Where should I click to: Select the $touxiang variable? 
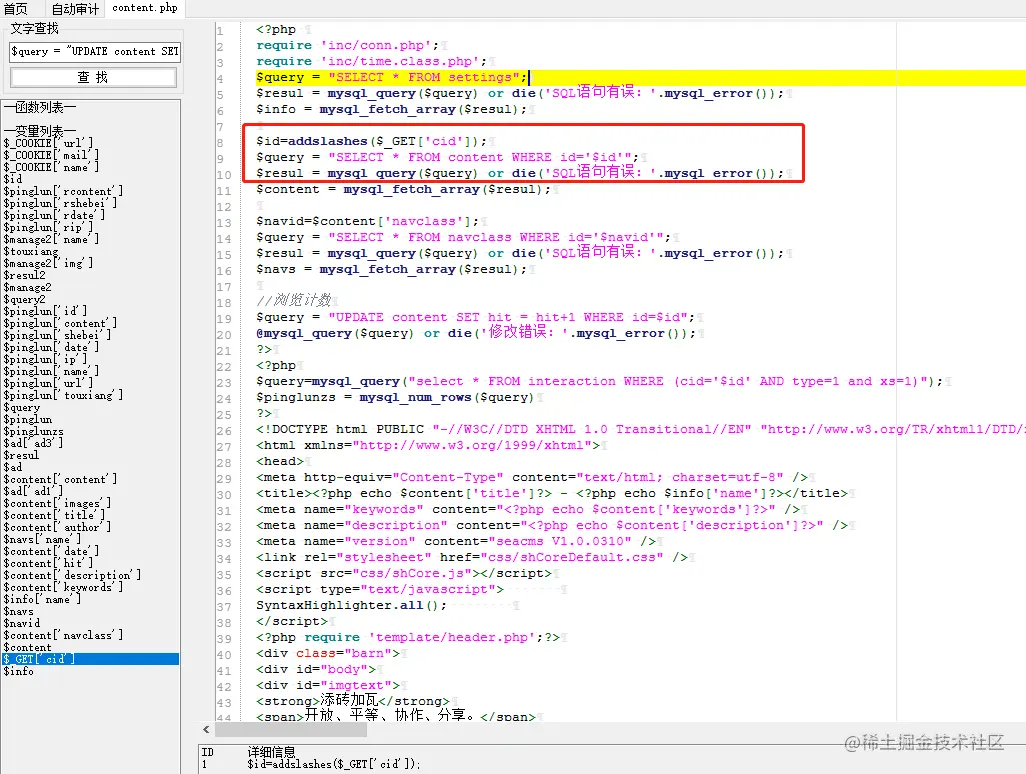pos(31,251)
